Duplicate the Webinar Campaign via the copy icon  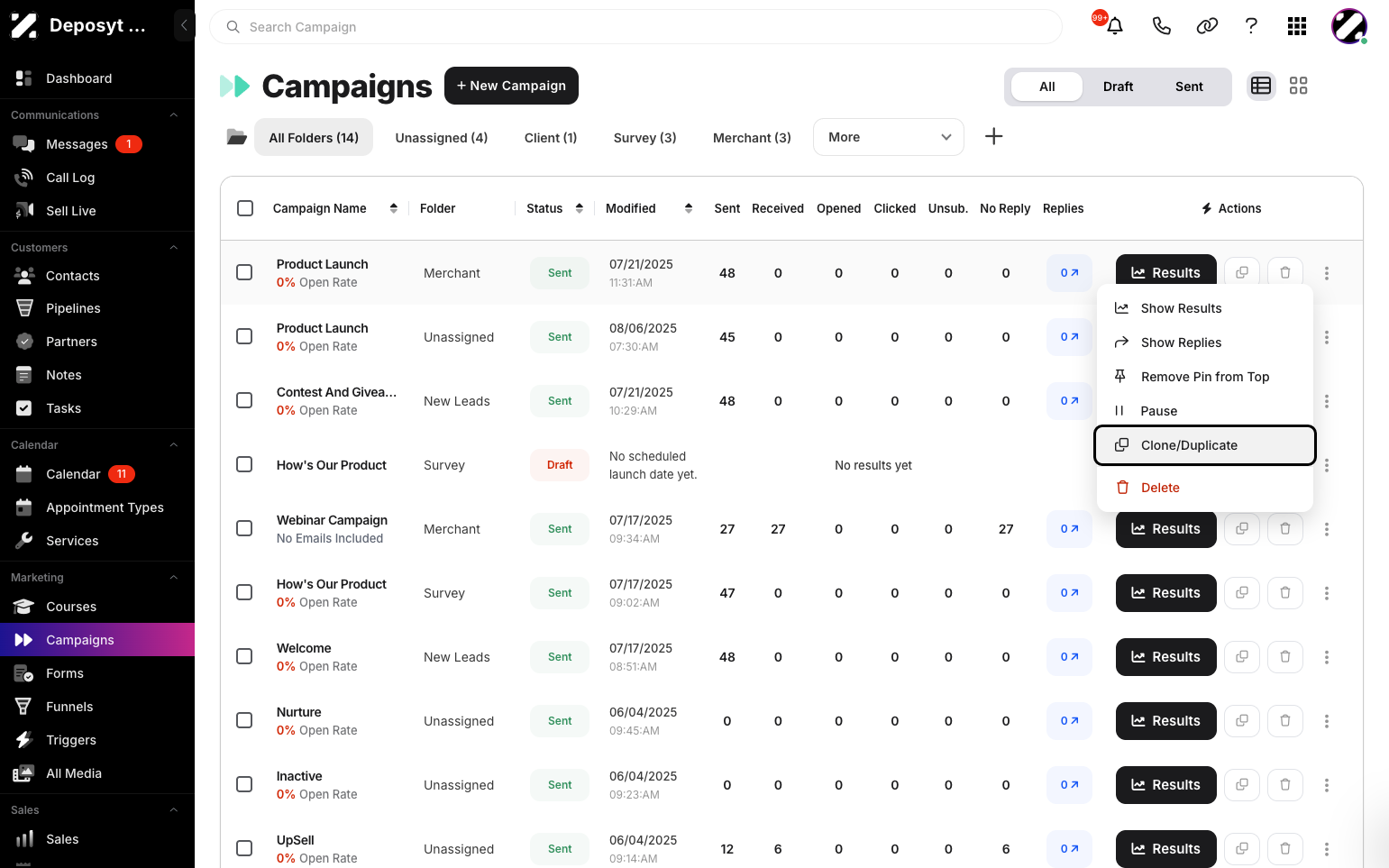[1242, 529]
